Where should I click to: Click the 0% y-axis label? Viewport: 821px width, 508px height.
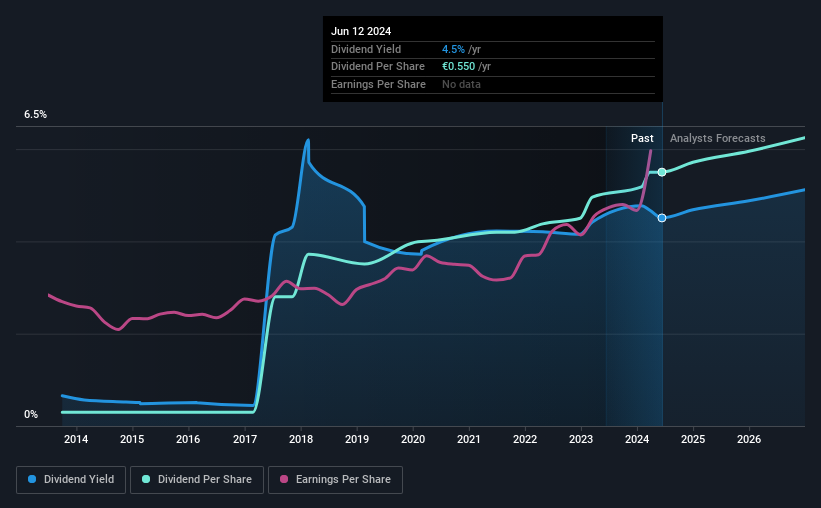point(31,414)
